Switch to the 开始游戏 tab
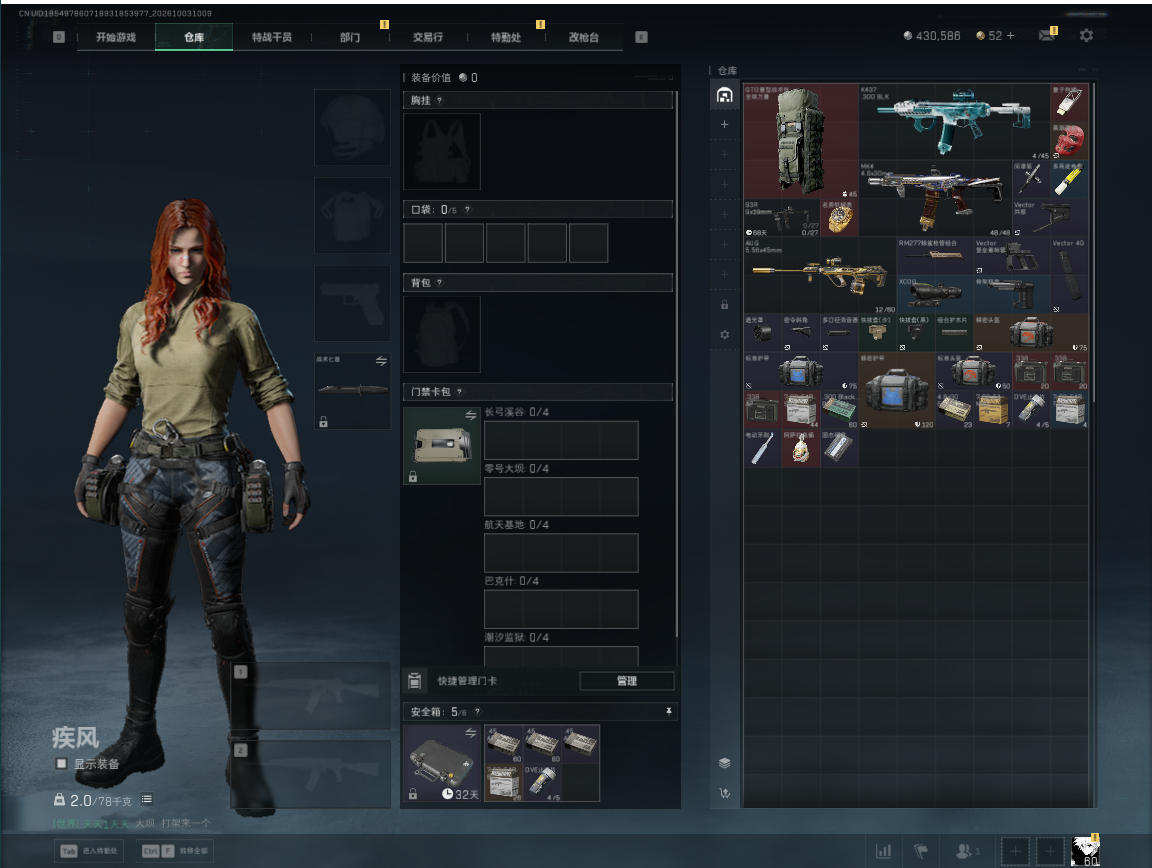The height and width of the screenshot is (868, 1152). pyautogui.click(x=116, y=37)
